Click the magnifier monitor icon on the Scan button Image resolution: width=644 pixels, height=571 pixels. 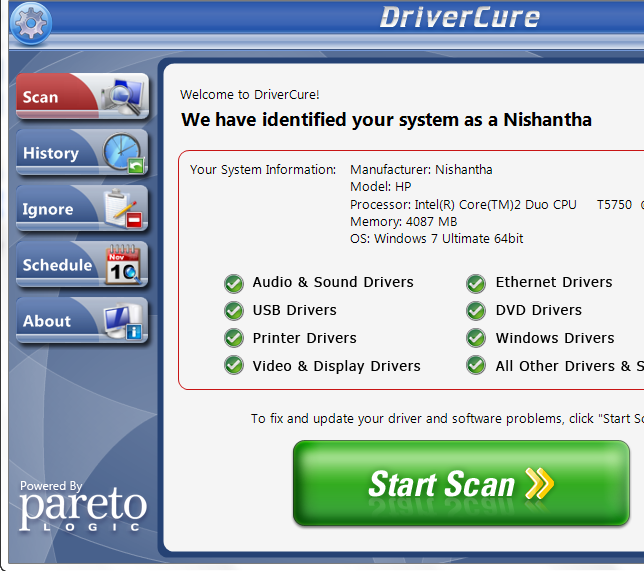(123, 97)
